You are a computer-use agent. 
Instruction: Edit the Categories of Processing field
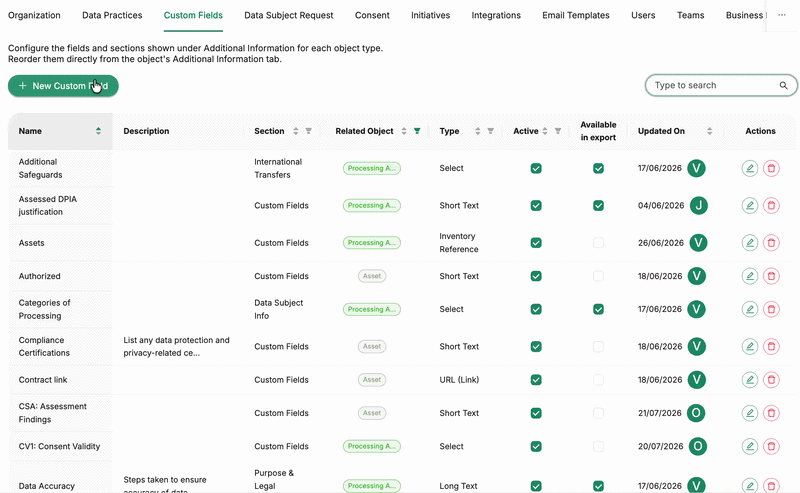(x=749, y=309)
